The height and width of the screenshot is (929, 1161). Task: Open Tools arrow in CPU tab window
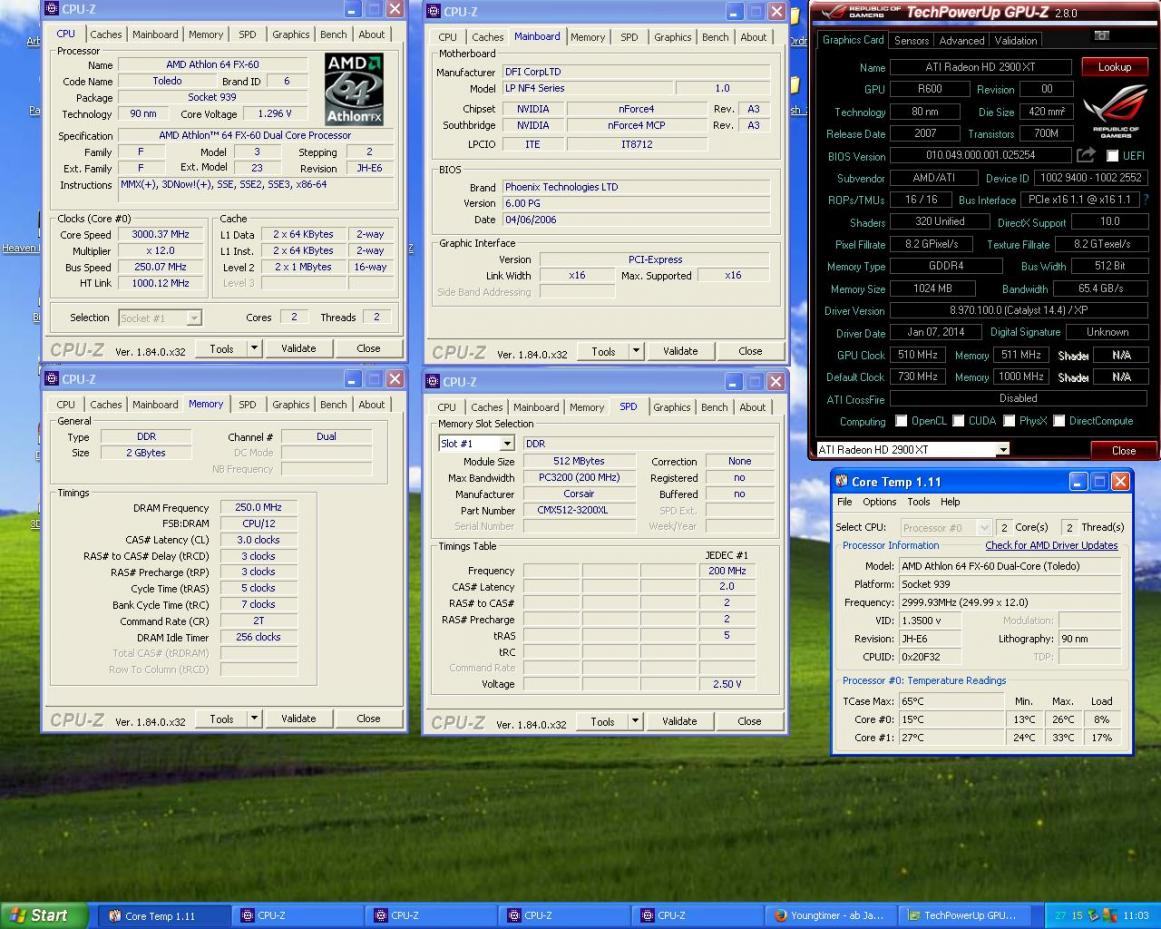254,348
